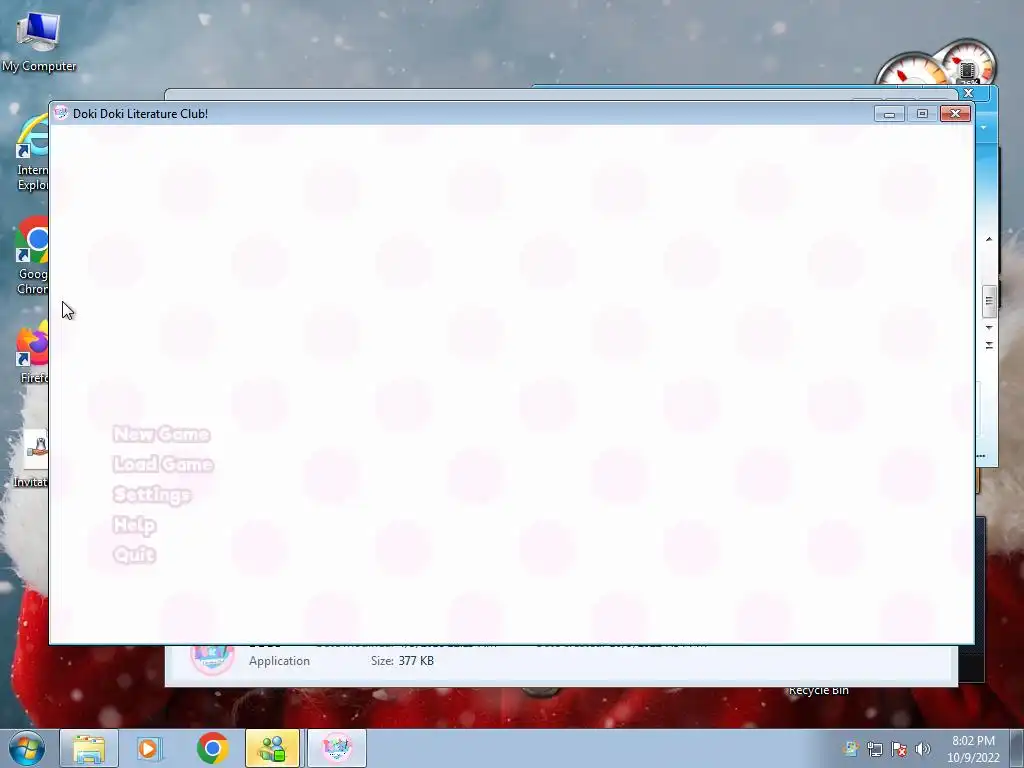Open Windows Explorer from the taskbar
1024x768 pixels.
(89, 748)
